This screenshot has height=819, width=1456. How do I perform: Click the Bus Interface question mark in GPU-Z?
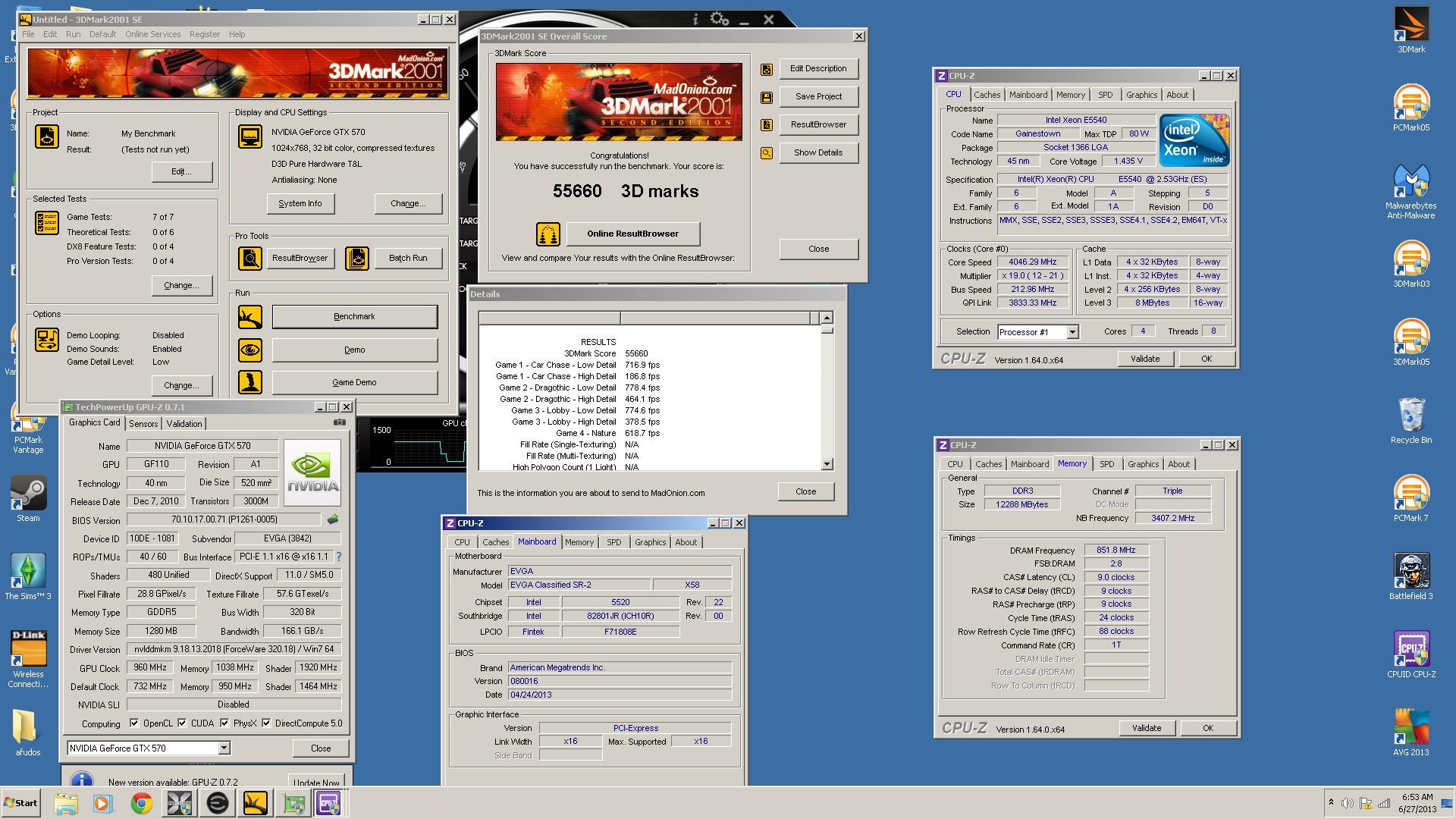[338, 557]
